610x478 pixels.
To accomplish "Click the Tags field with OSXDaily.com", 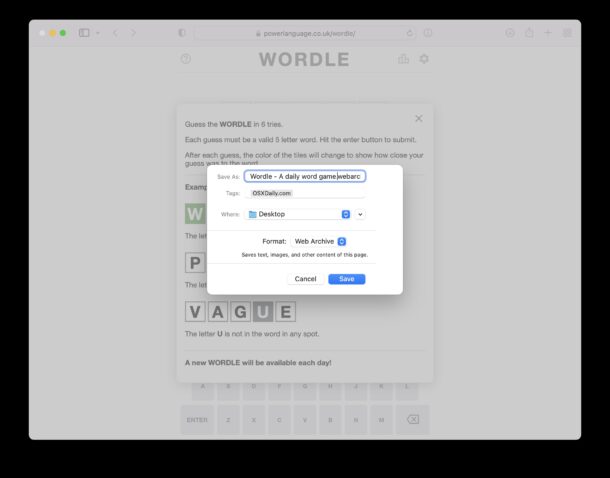I will coord(306,193).
